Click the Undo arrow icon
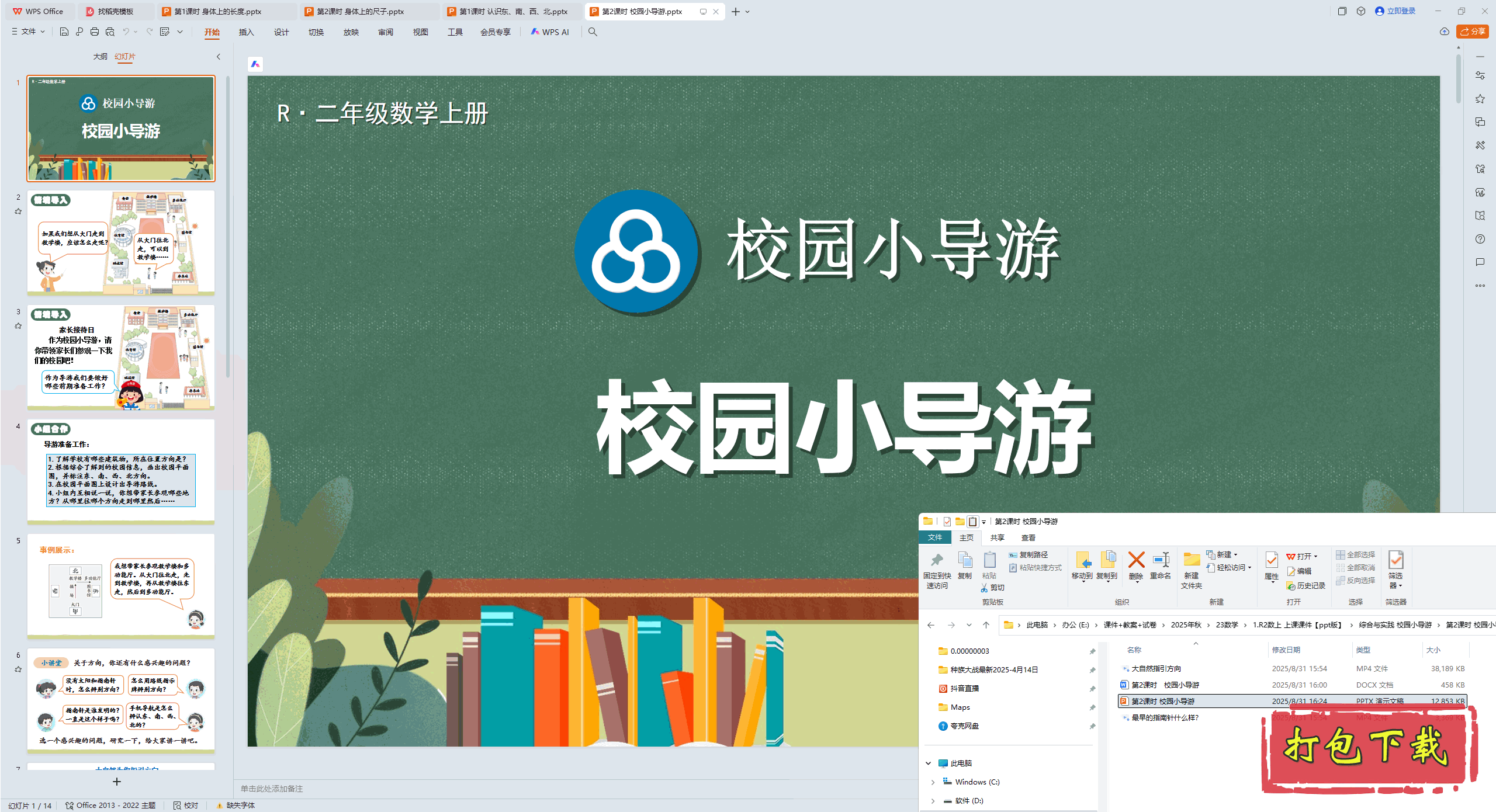 point(126,32)
